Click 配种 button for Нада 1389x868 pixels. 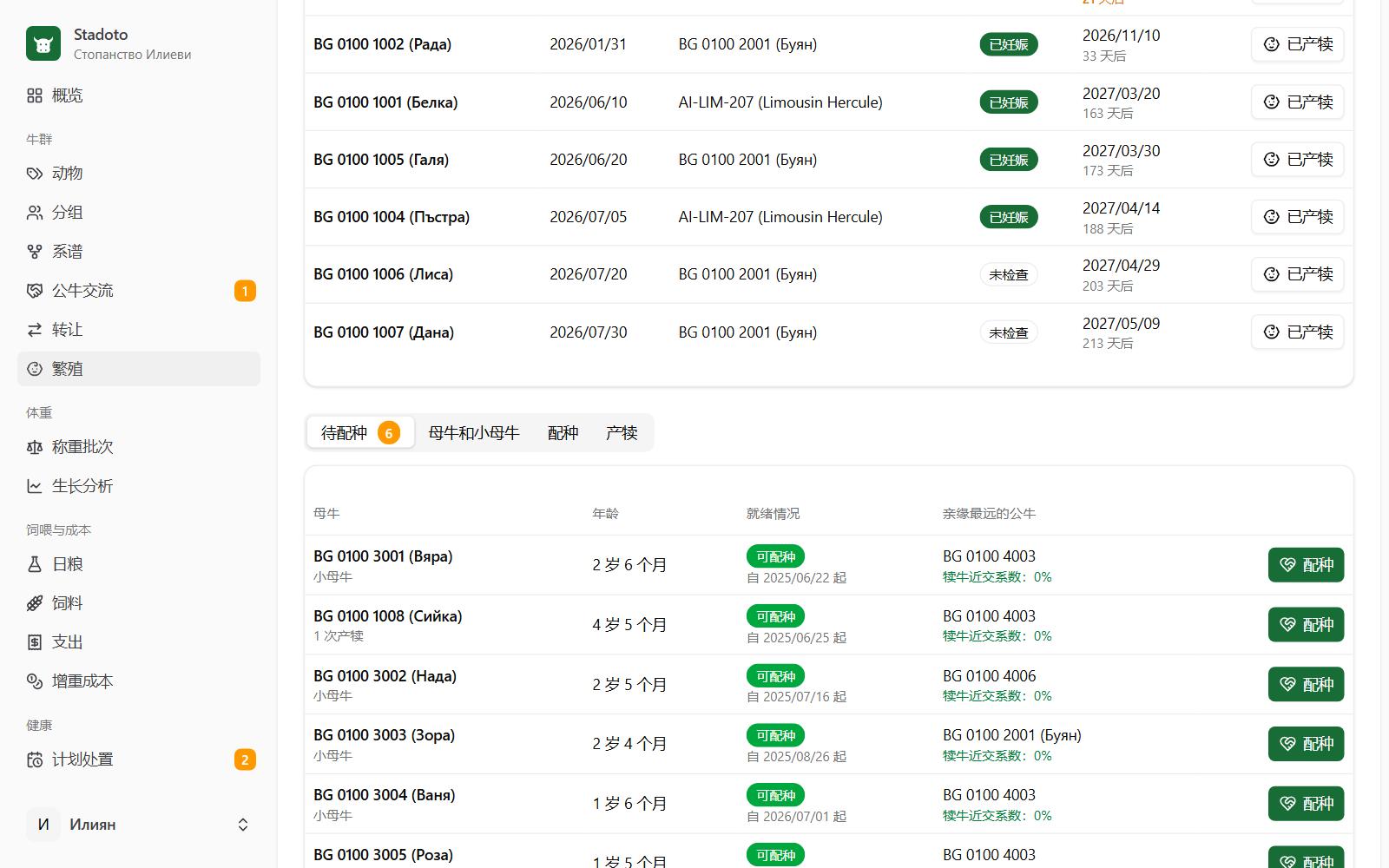point(1306,684)
